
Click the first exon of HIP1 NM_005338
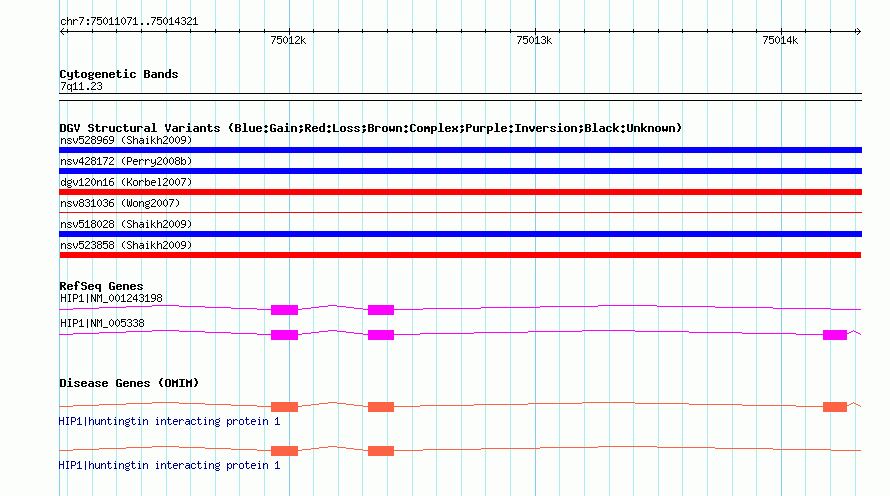[284, 335]
